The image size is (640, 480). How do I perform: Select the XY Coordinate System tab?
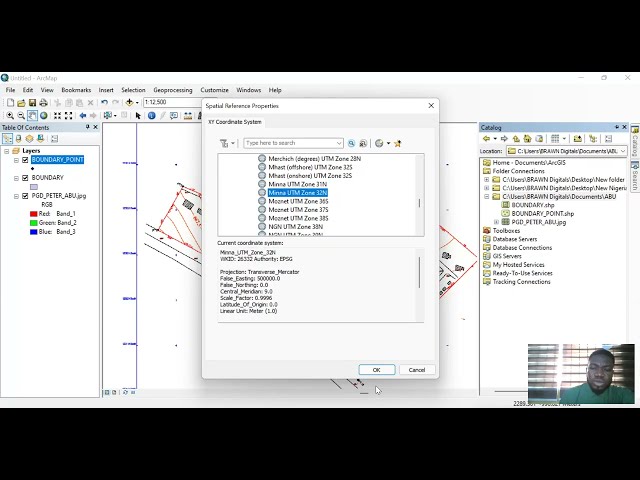[235, 122]
